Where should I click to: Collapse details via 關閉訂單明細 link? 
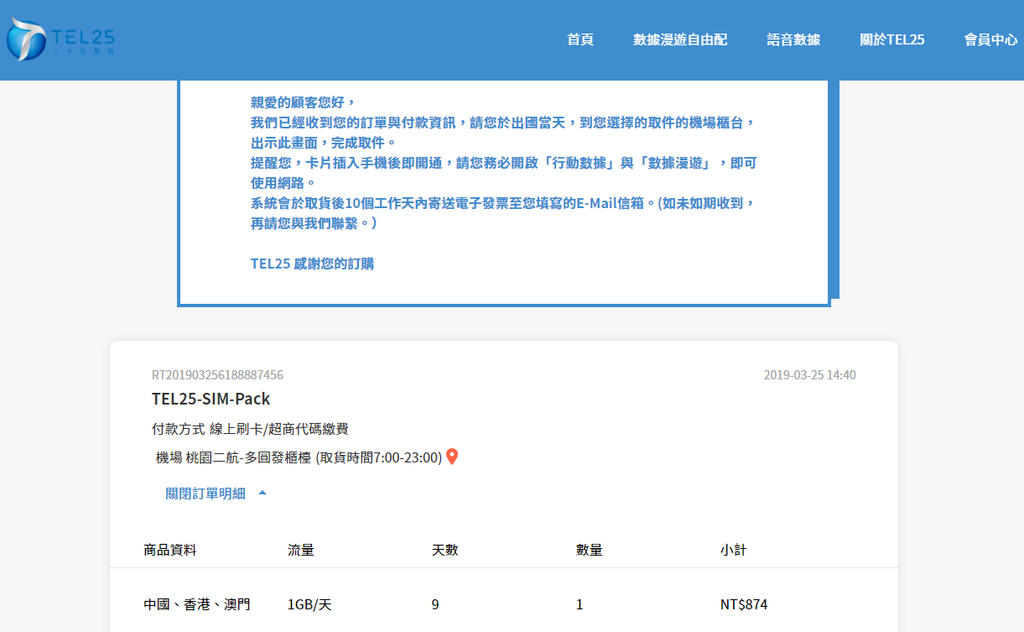tap(205, 494)
